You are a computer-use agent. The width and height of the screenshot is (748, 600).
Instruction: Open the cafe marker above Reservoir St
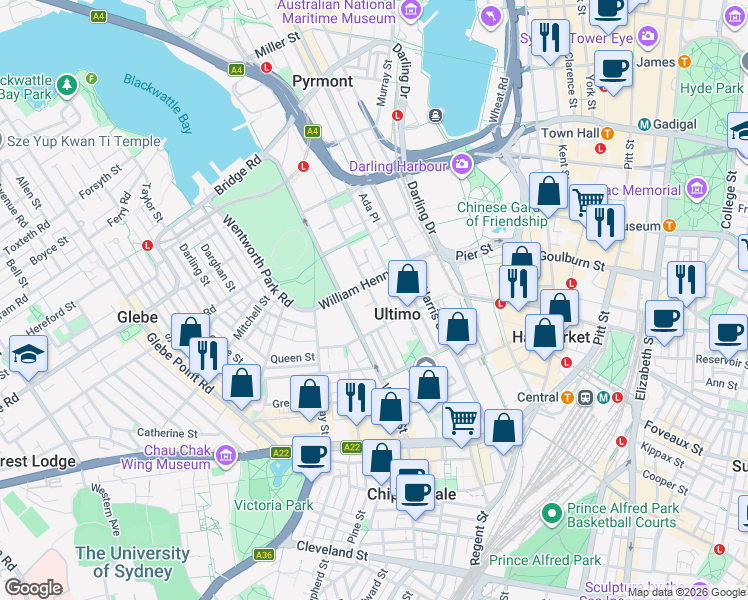[x=728, y=336]
